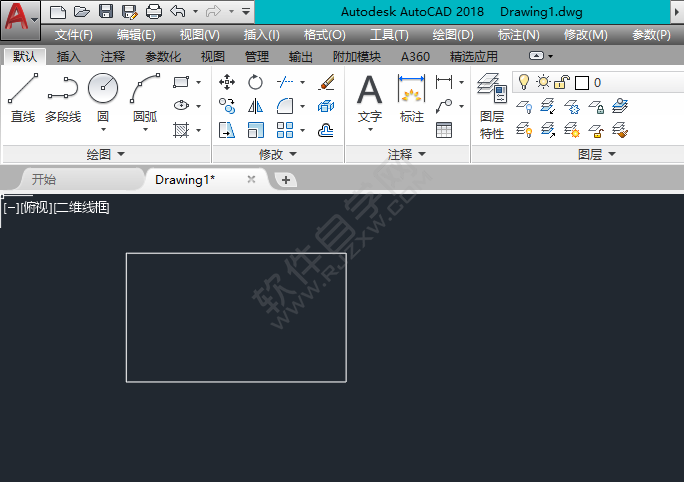Toggle layer lock padlock icon
This screenshot has width=684, height=482.
pyautogui.click(x=562, y=82)
